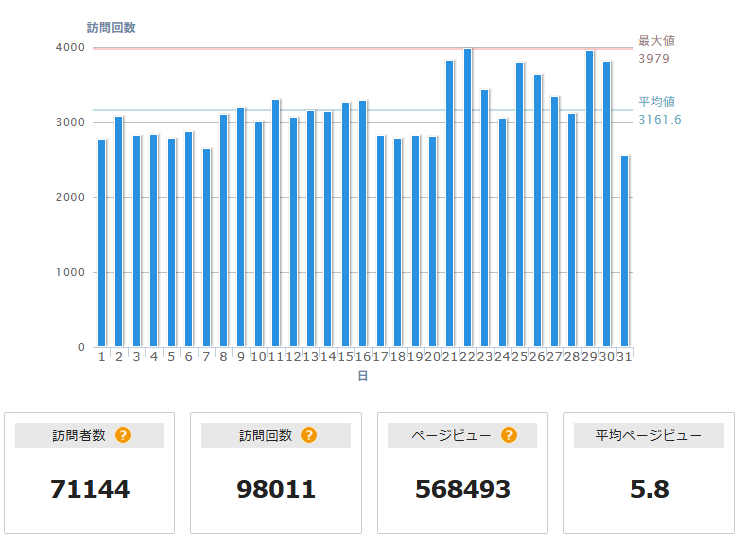Click the 平均値 3161.6 label
Image resolution: width=739 pixels, height=536 pixels.
pos(659,110)
